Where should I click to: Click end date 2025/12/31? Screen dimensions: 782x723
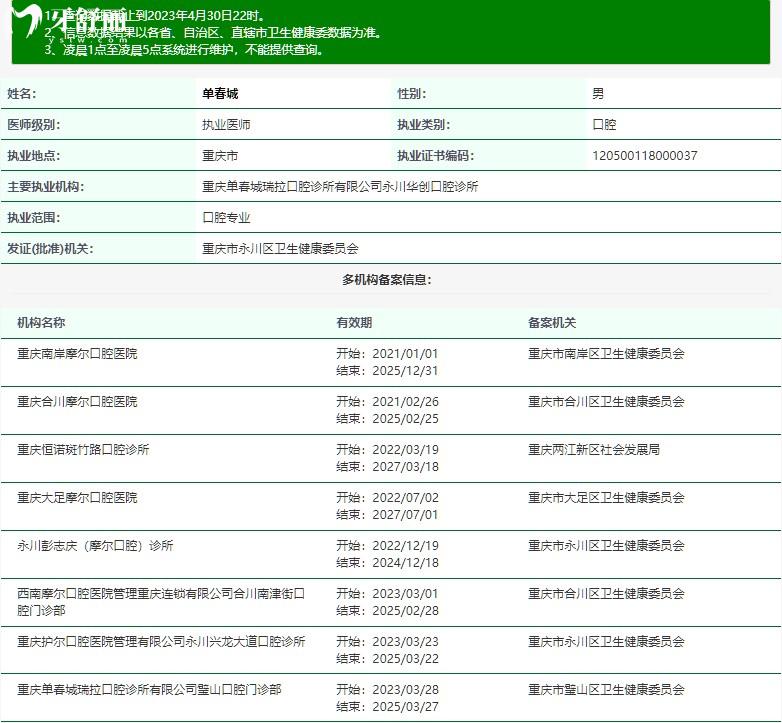click(x=405, y=370)
